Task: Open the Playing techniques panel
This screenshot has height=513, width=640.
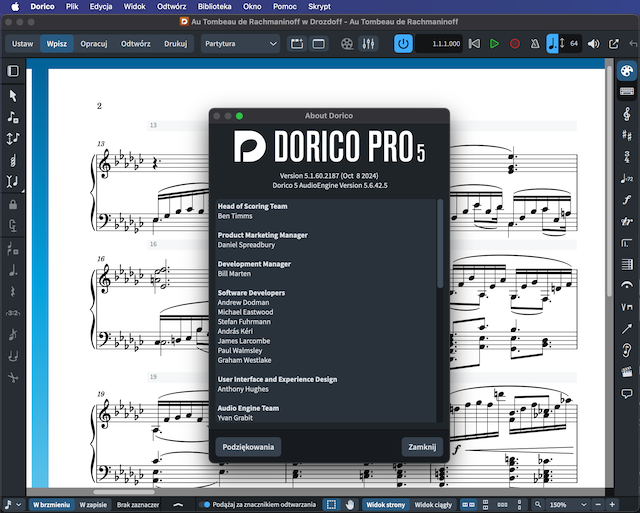Action: pyautogui.click(x=627, y=307)
